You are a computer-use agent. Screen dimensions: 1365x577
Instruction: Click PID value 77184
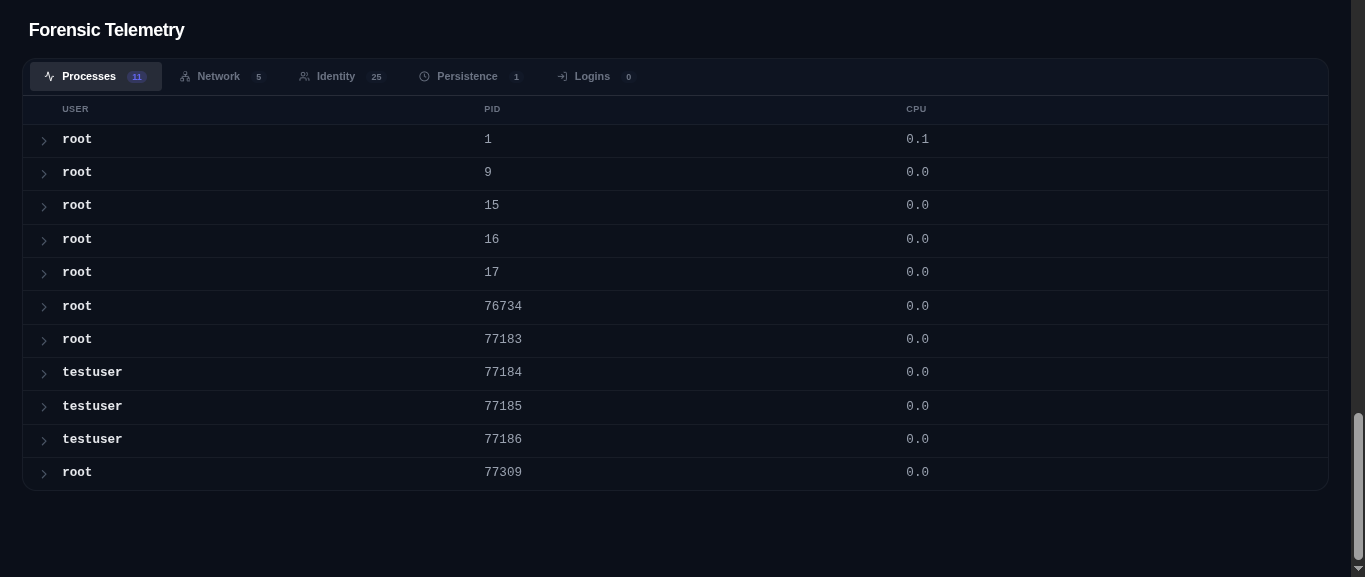coord(503,372)
